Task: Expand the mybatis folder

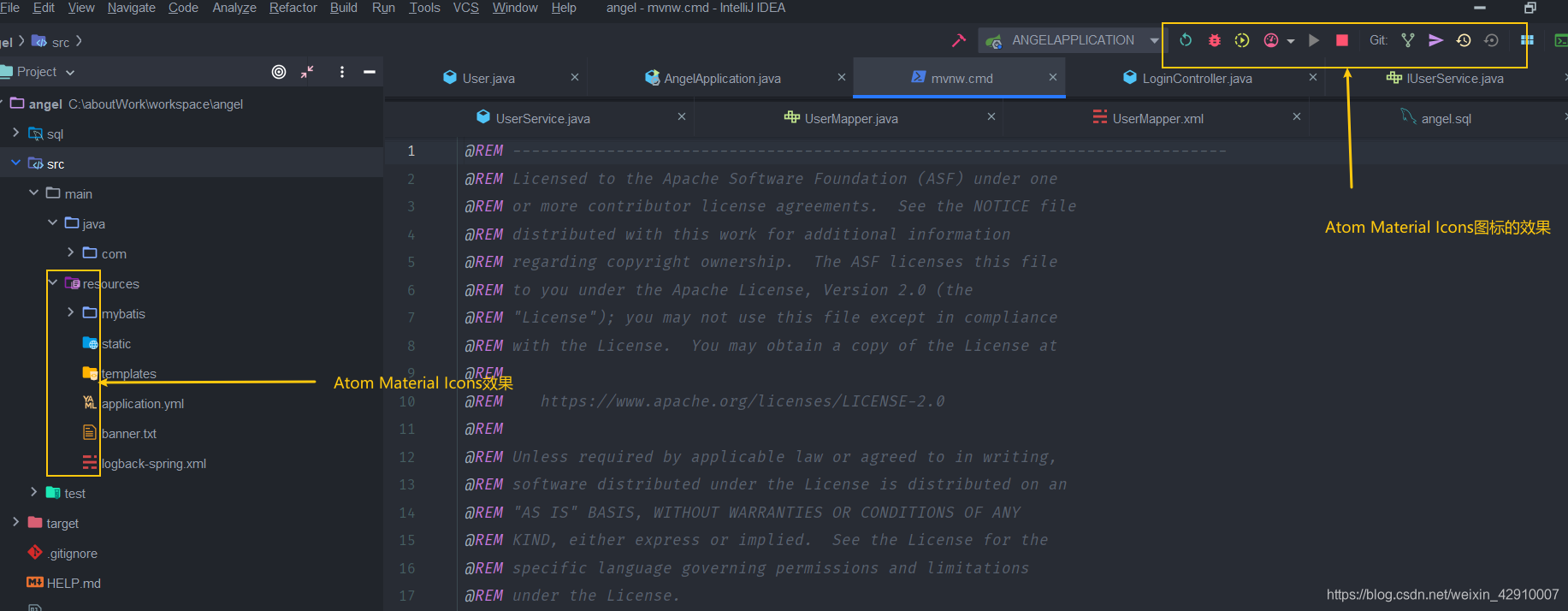Action: (71, 312)
